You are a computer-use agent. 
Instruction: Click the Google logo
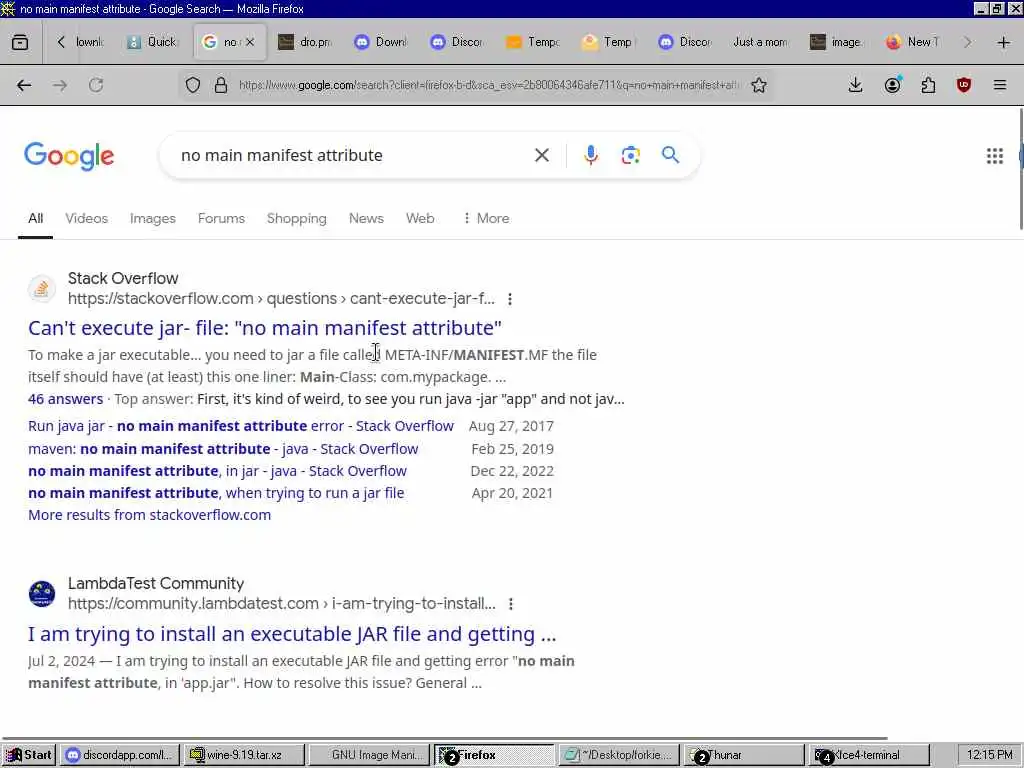(x=69, y=156)
